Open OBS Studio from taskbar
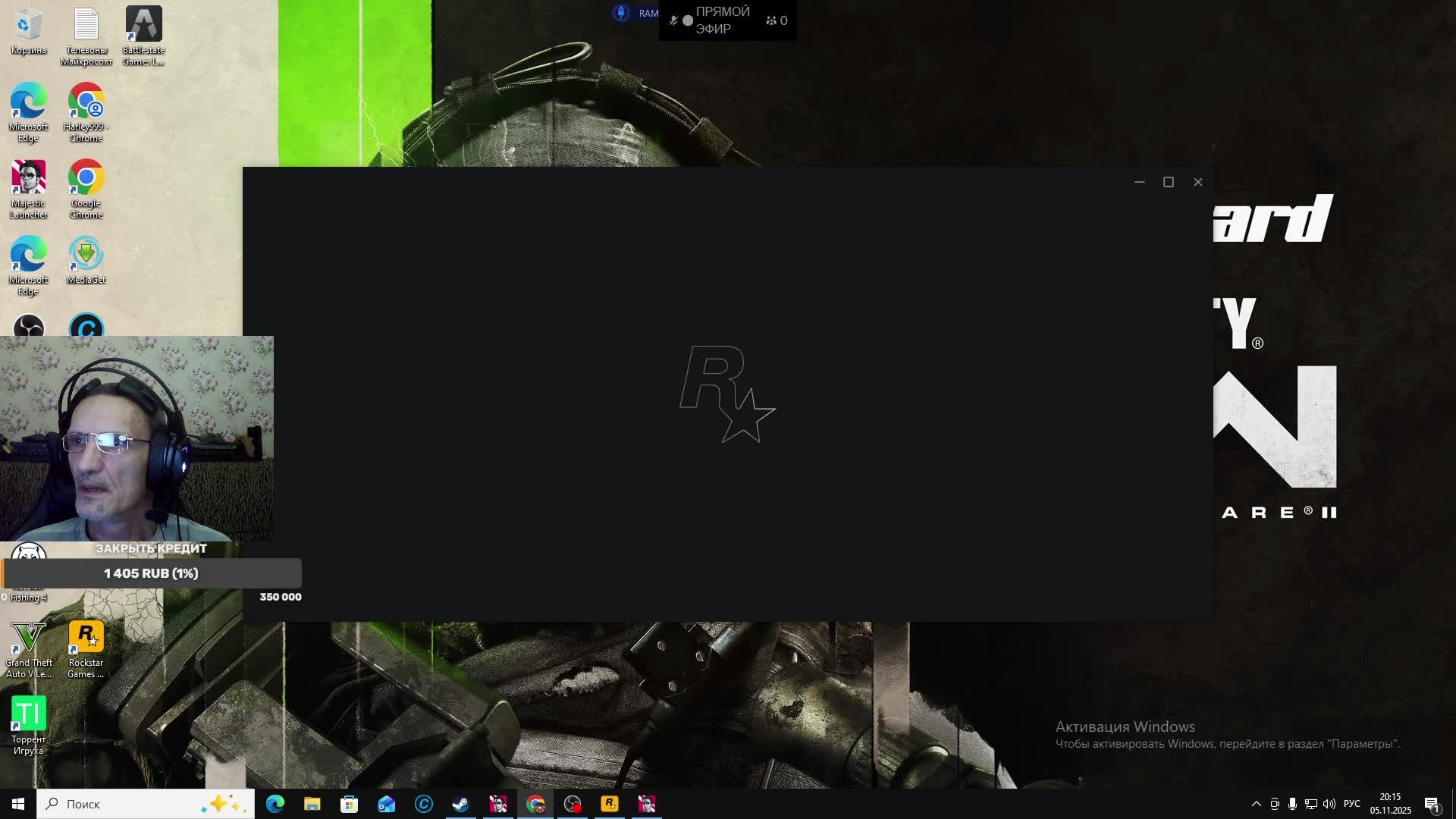This screenshot has width=1456, height=819. pyautogui.click(x=573, y=804)
